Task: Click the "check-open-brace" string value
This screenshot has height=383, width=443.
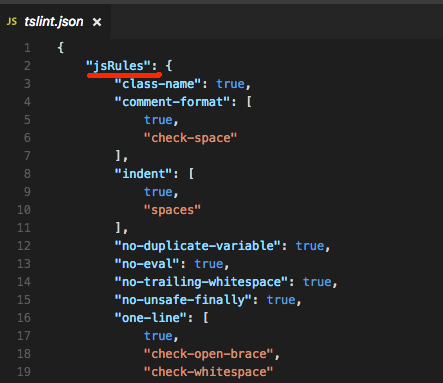Action: 208,354
